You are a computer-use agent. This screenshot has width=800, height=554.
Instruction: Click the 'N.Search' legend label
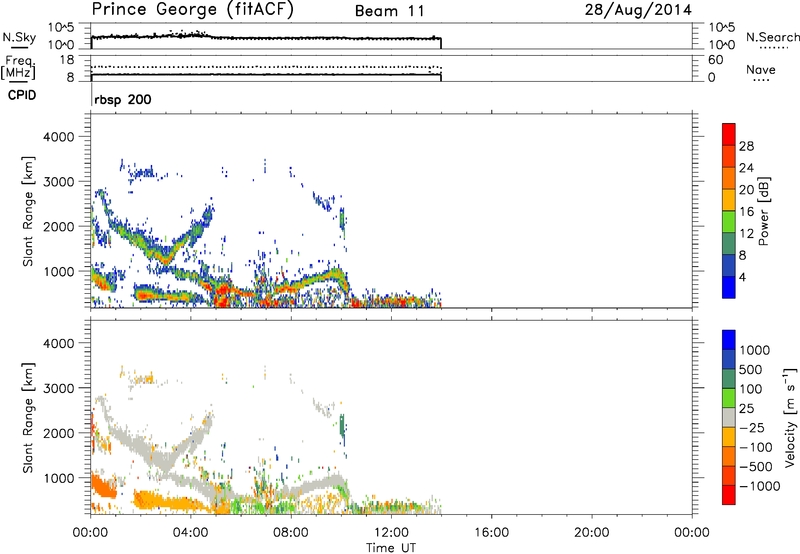(x=772, y=37)
